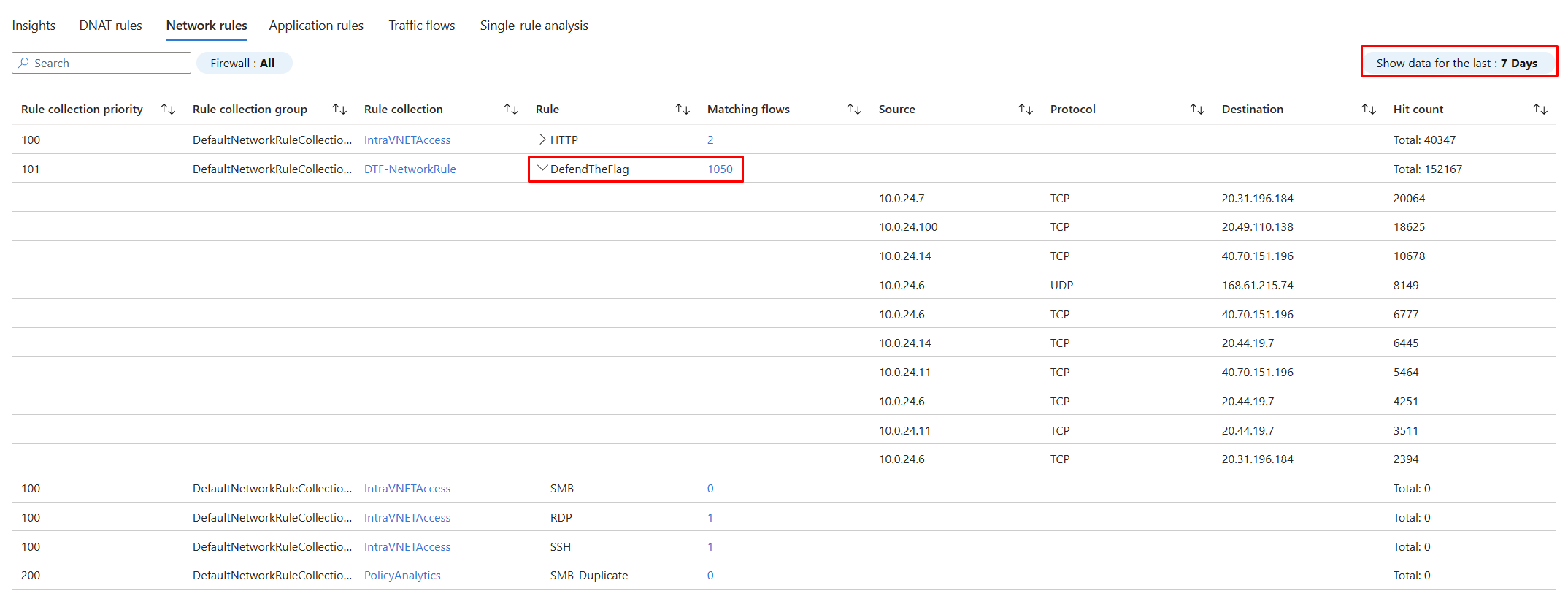Sort by Rule collection priority arrows icon

point(168,110)
